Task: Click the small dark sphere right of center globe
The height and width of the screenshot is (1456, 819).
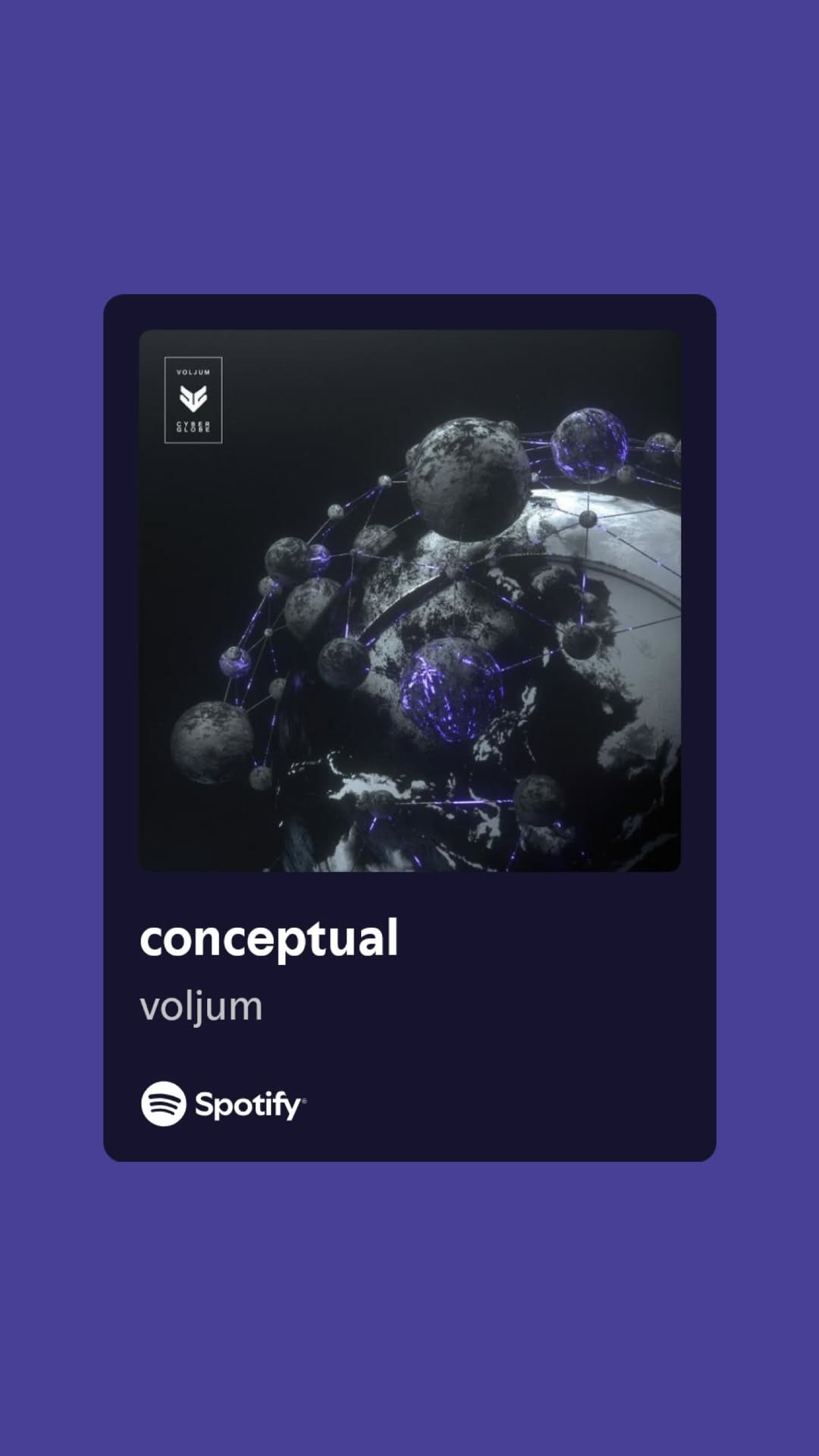Action: coord(580,641)
